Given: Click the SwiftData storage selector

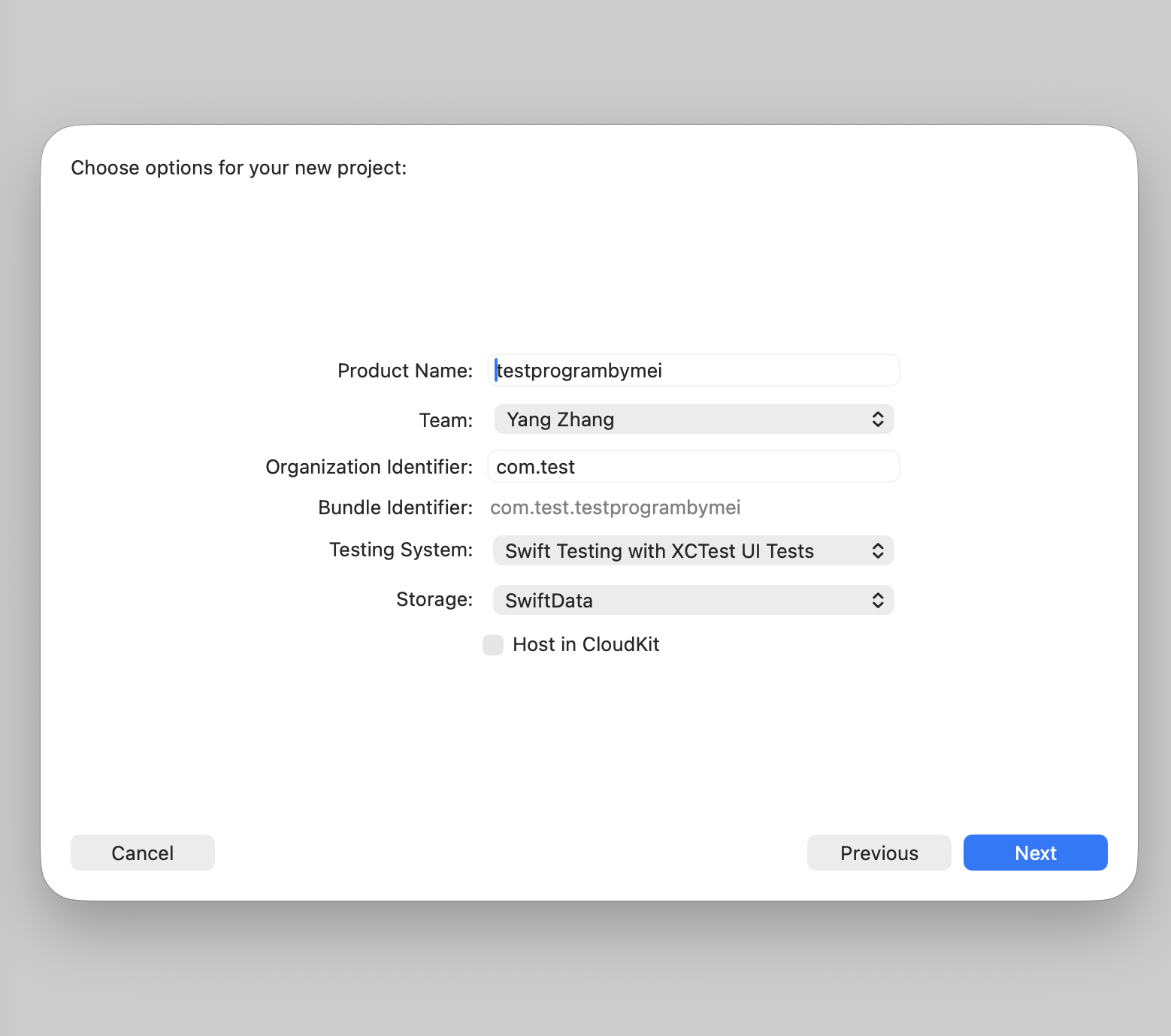Looking at the screenshot, I should 548,600.
